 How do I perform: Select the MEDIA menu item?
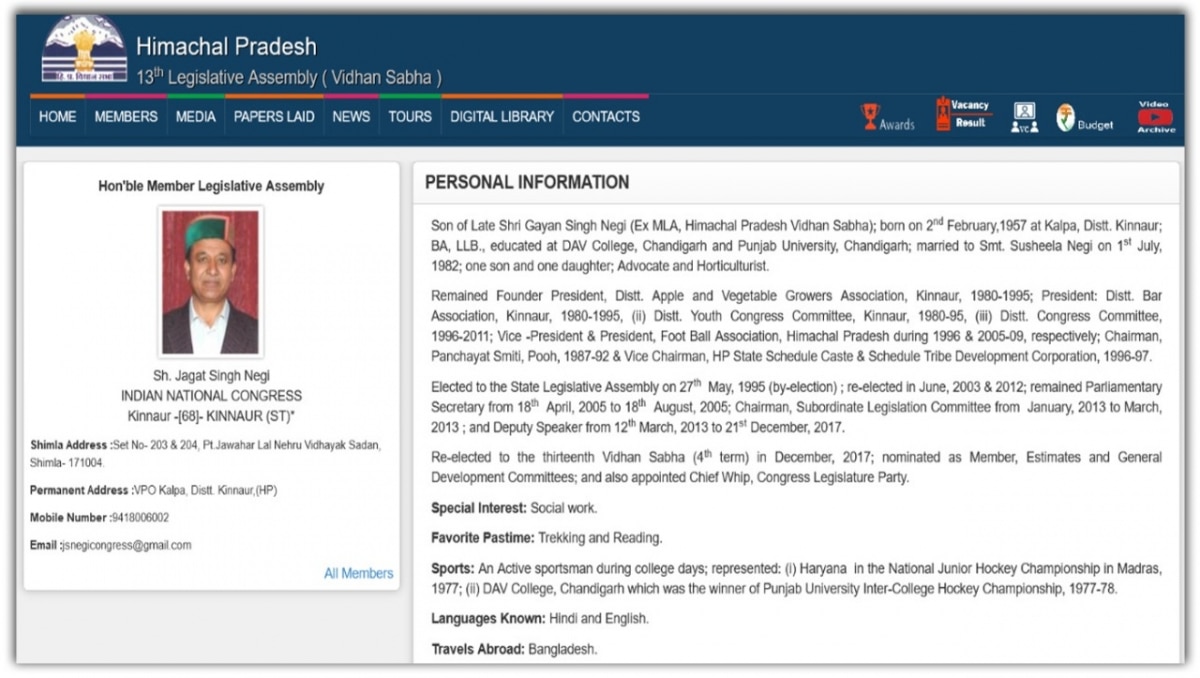click(195, 117)
